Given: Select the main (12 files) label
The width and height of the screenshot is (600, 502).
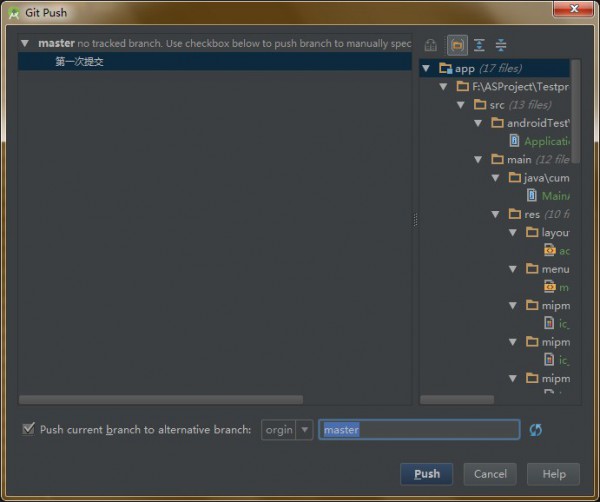Looking at the screenshot, I should [538, 159].
